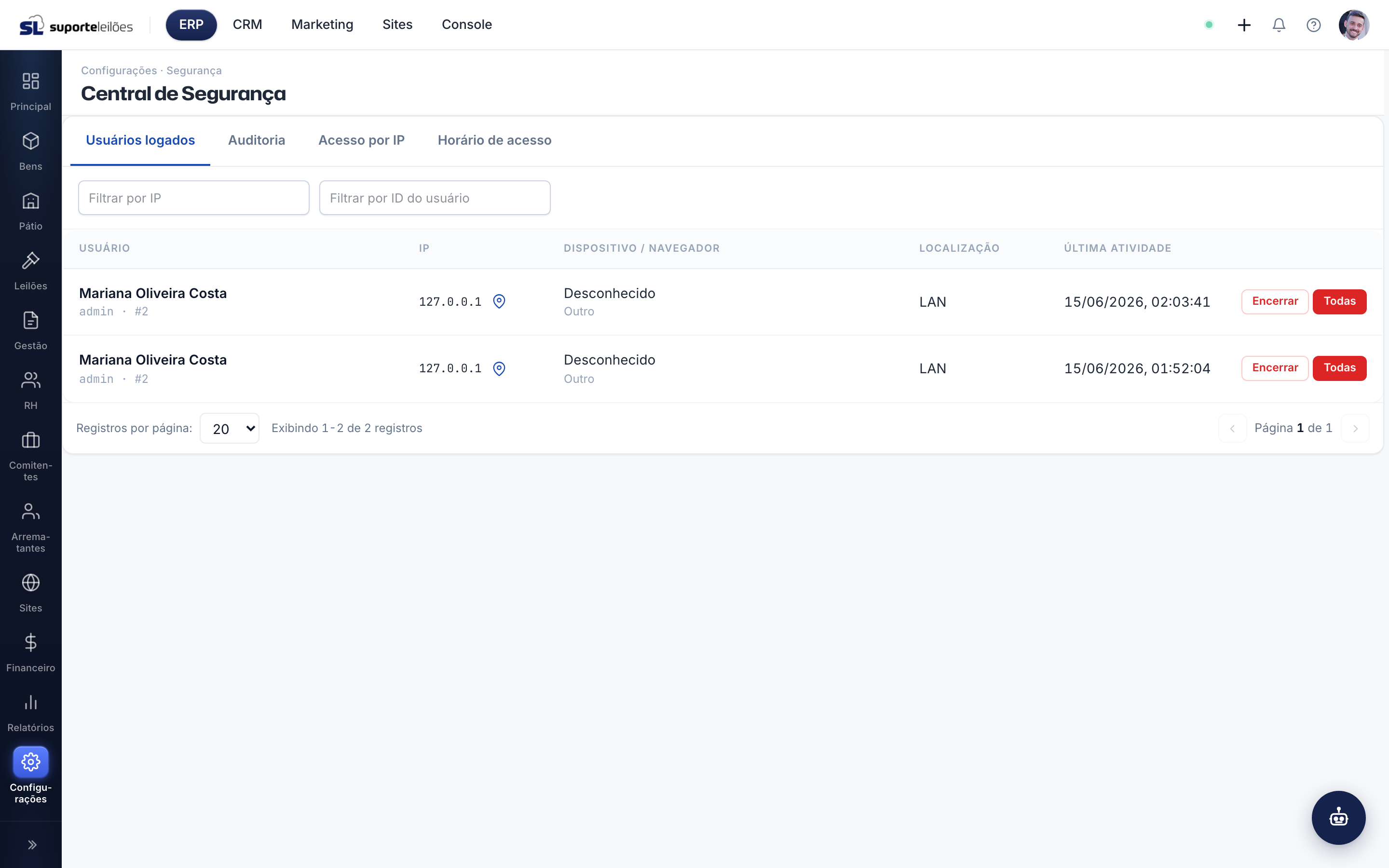
Task: Open Gestão document icon in sidebar
Action: click(x=30, y=320)
